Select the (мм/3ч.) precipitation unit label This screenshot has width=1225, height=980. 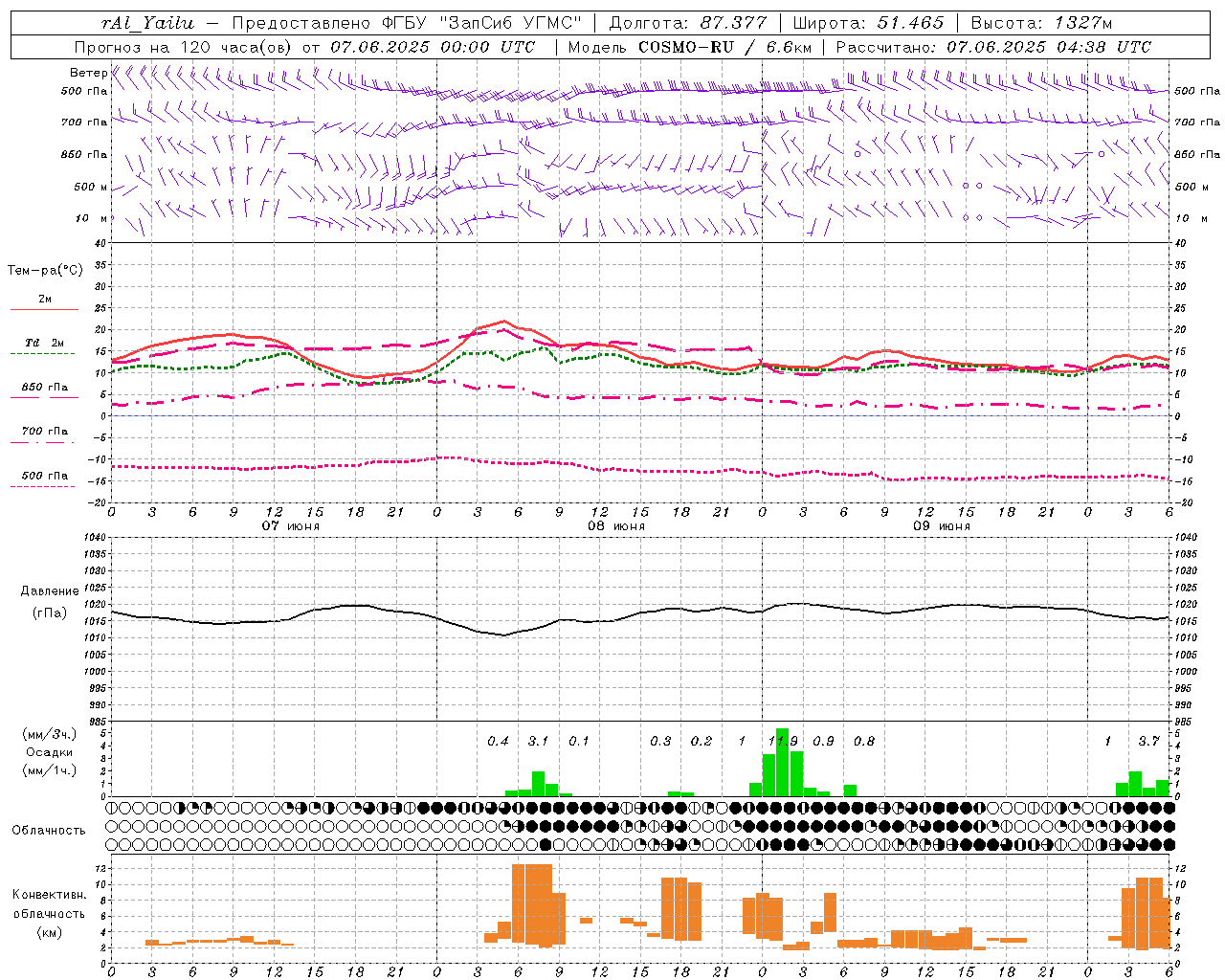(50, 735)
